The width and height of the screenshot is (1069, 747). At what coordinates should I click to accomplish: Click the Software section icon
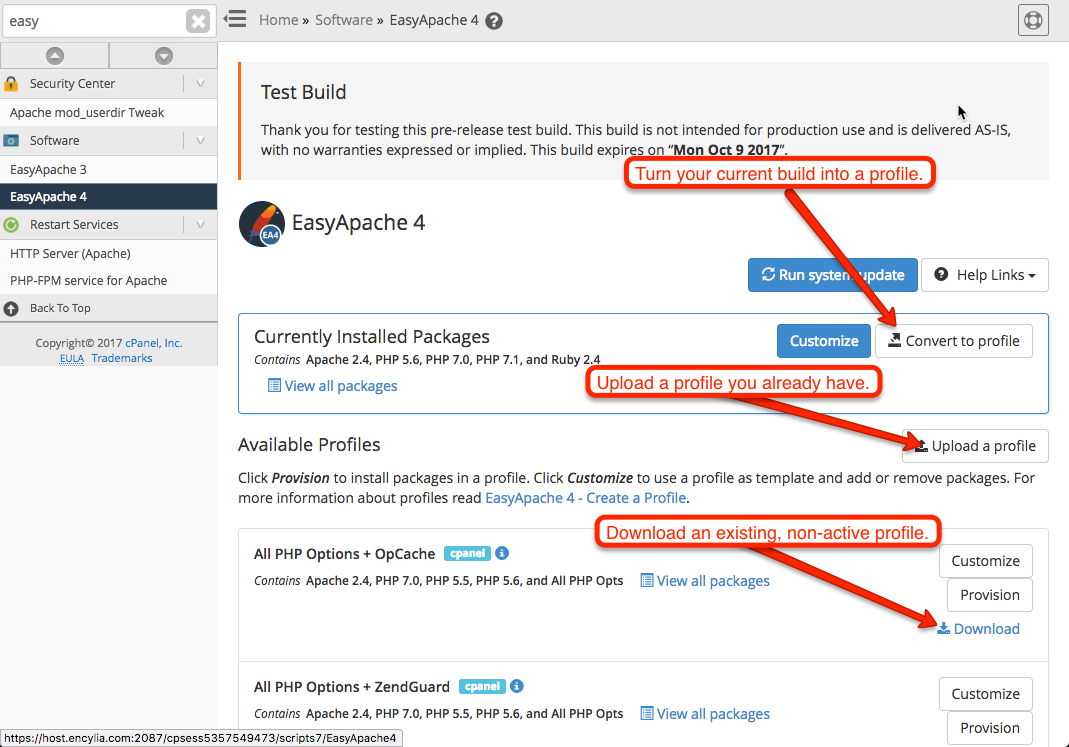(x=11, y=140)
